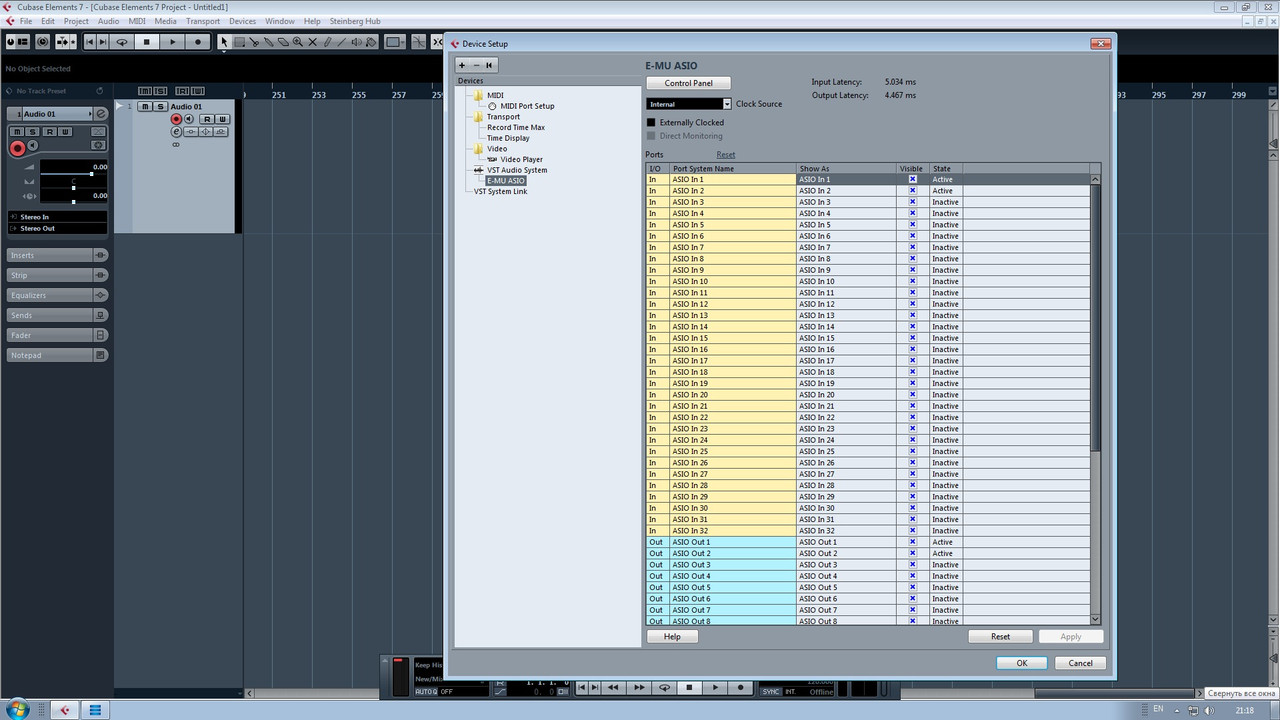Select the Glue tool
Screen dimensions: 1280x720
269,42
